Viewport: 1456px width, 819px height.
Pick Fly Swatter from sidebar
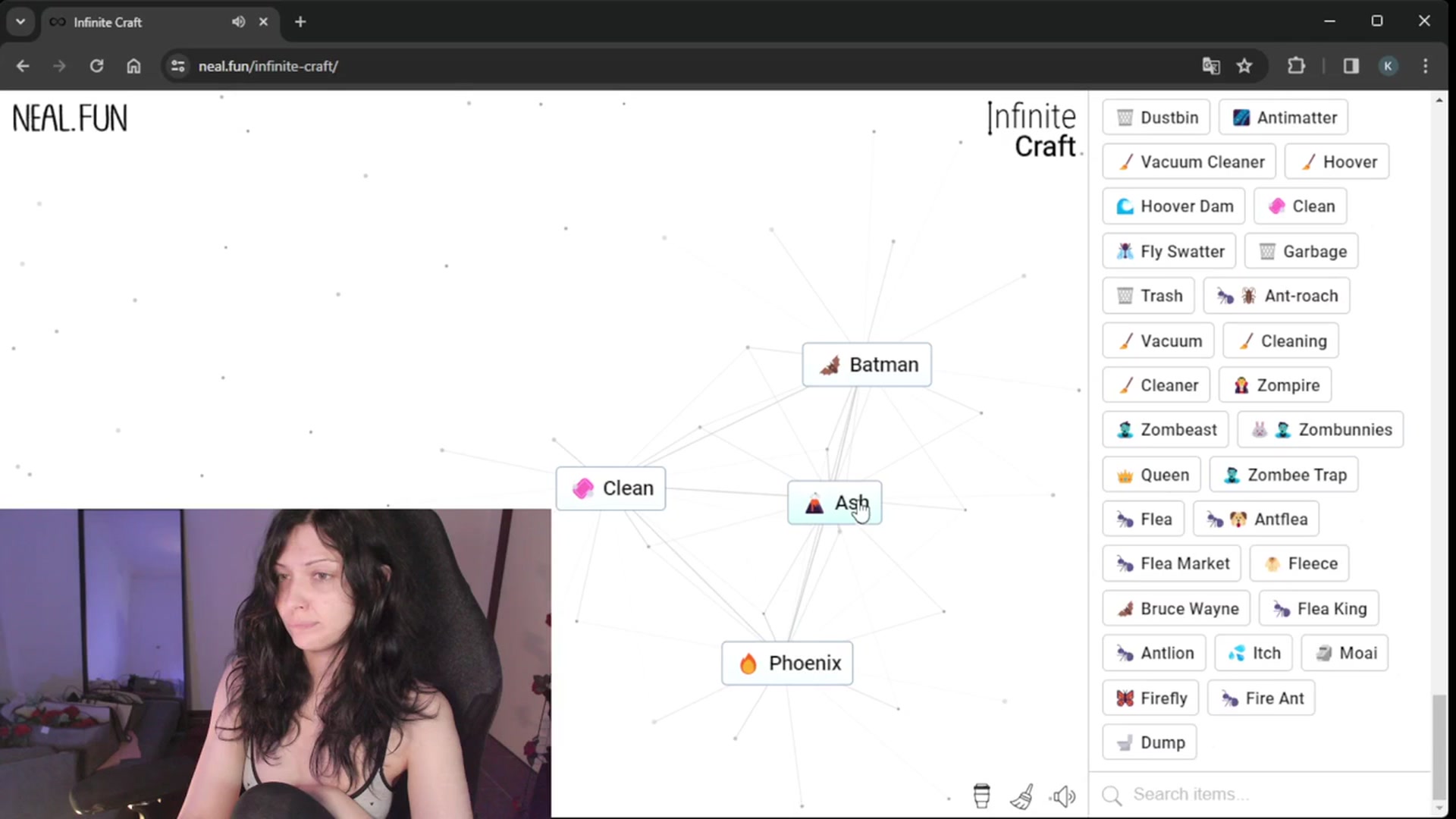pos(1169,251)
